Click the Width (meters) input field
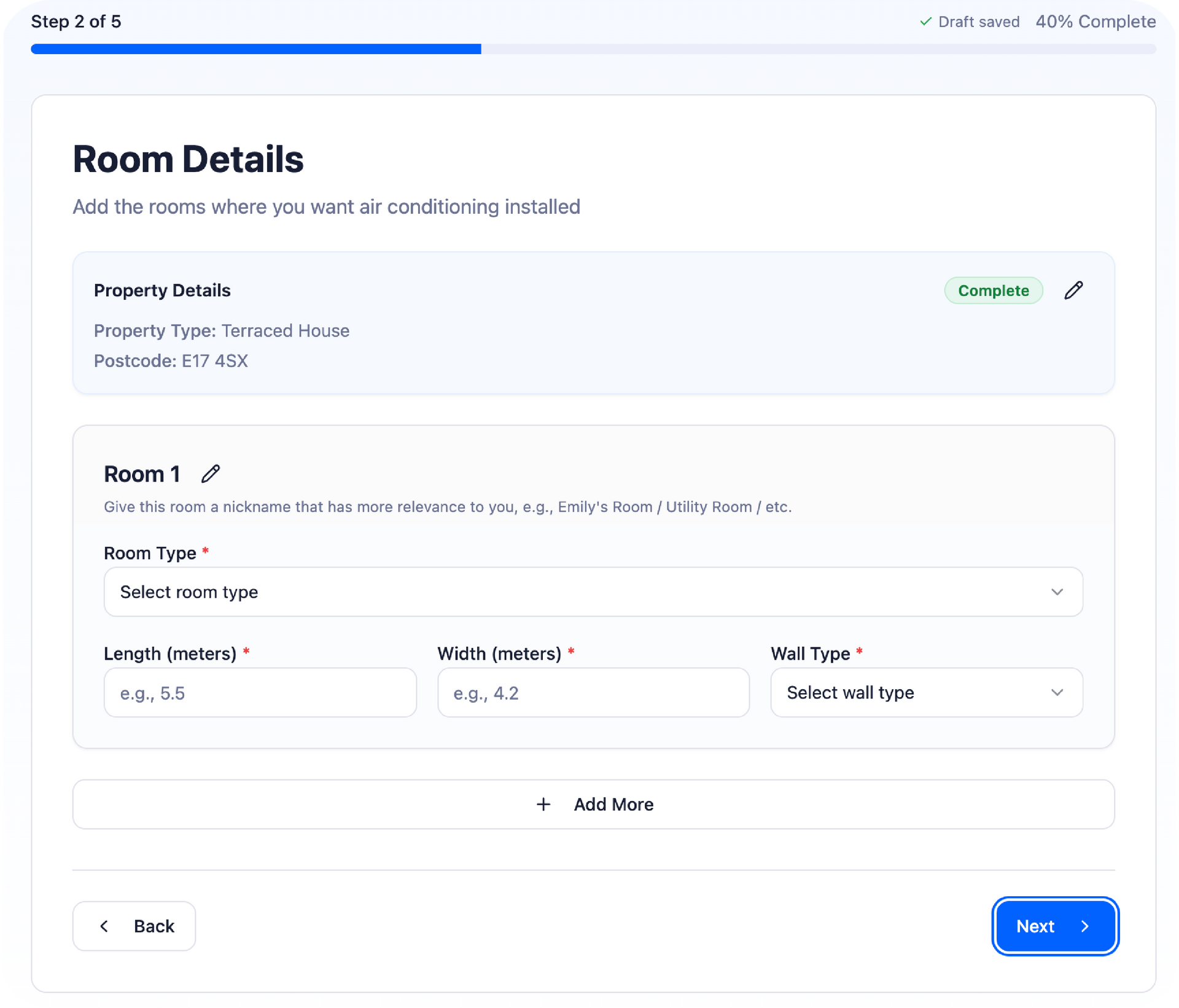This screenshot has width=1179, height=1008. [593, 692]
